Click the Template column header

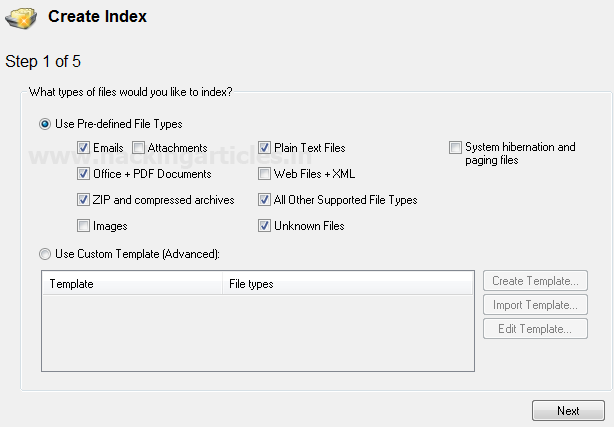[132, 284]
